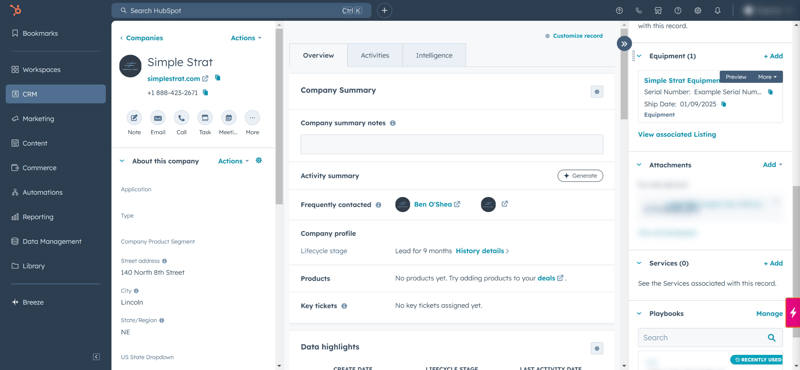Open the marketplace store icon
Viewport: 800px width, 370px height.
click(658, 10)
